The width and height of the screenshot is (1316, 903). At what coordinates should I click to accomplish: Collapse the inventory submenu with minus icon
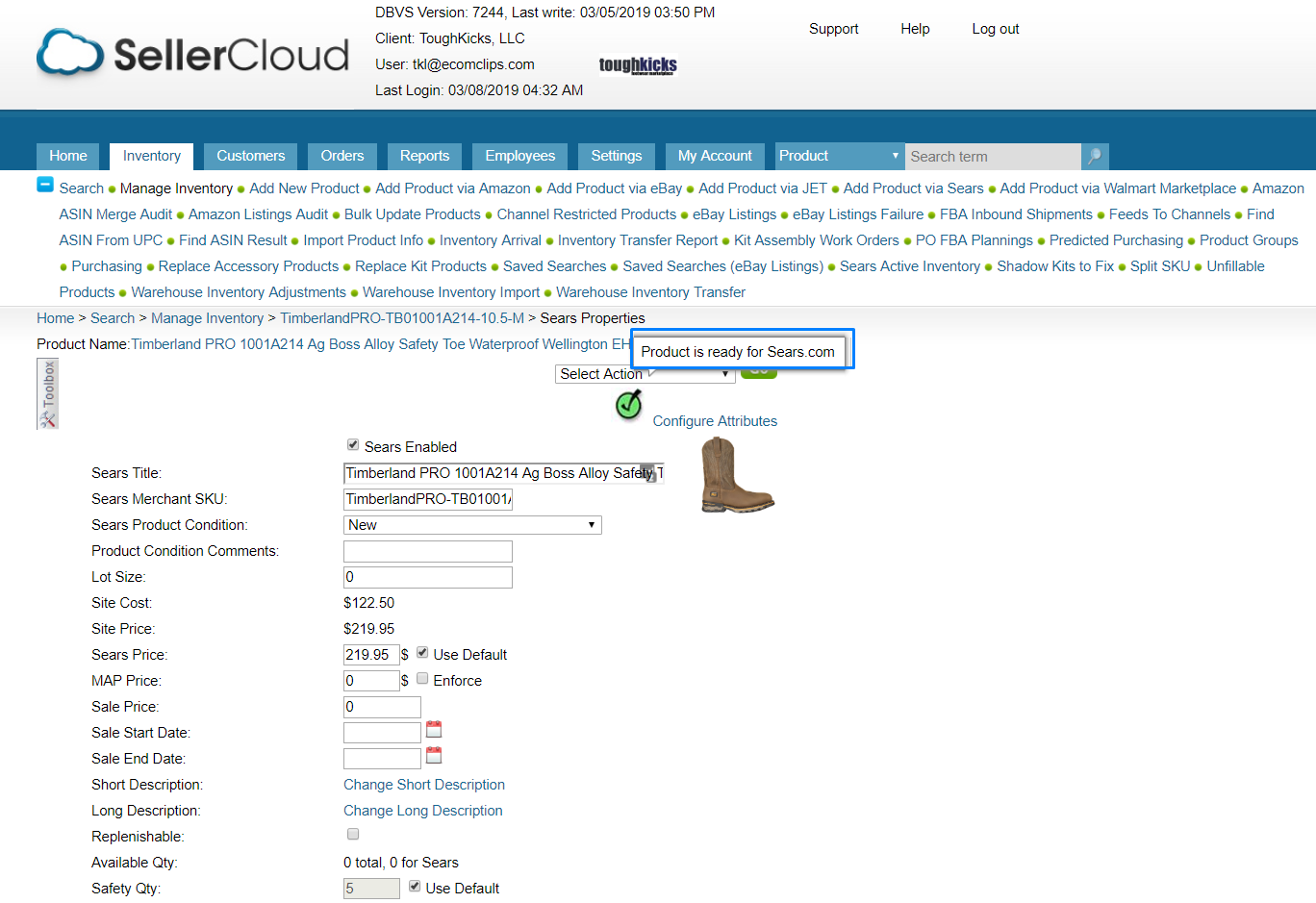(x=45, y=185)
